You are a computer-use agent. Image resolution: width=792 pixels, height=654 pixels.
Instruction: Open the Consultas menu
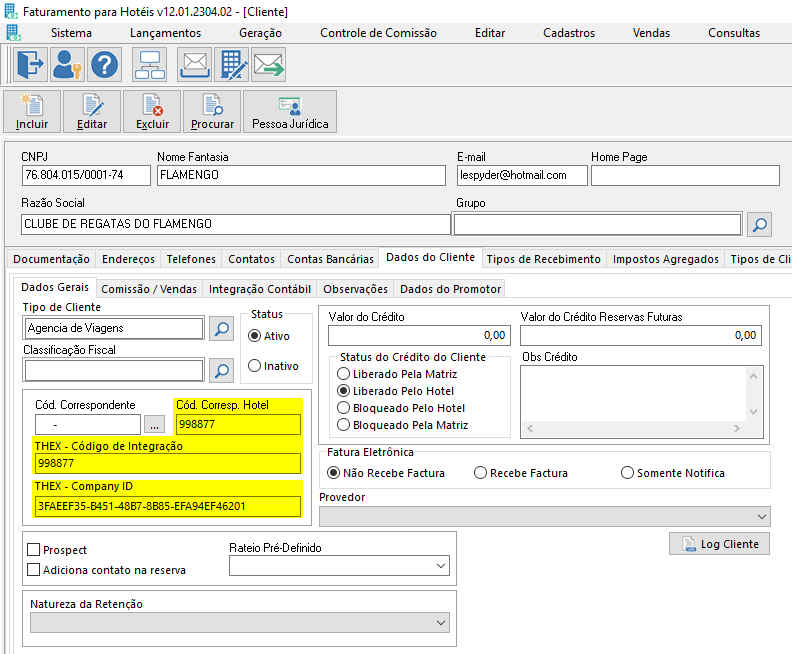pyautogui.click(x=734, y=33)
